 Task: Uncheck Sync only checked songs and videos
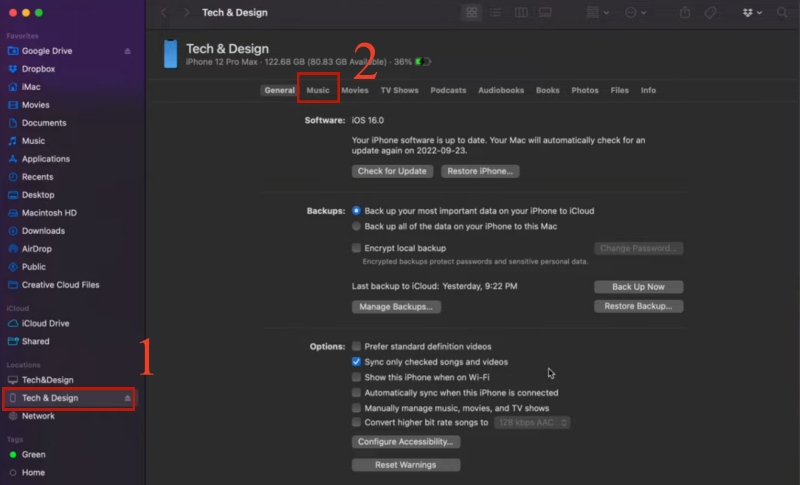[x=356, y=362]
